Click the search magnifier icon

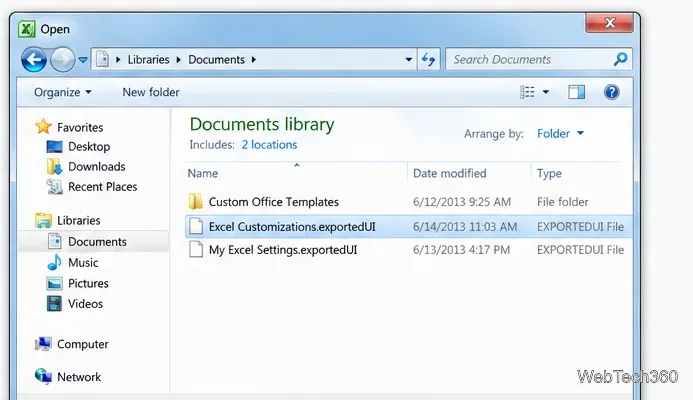(x=621, y=59)
